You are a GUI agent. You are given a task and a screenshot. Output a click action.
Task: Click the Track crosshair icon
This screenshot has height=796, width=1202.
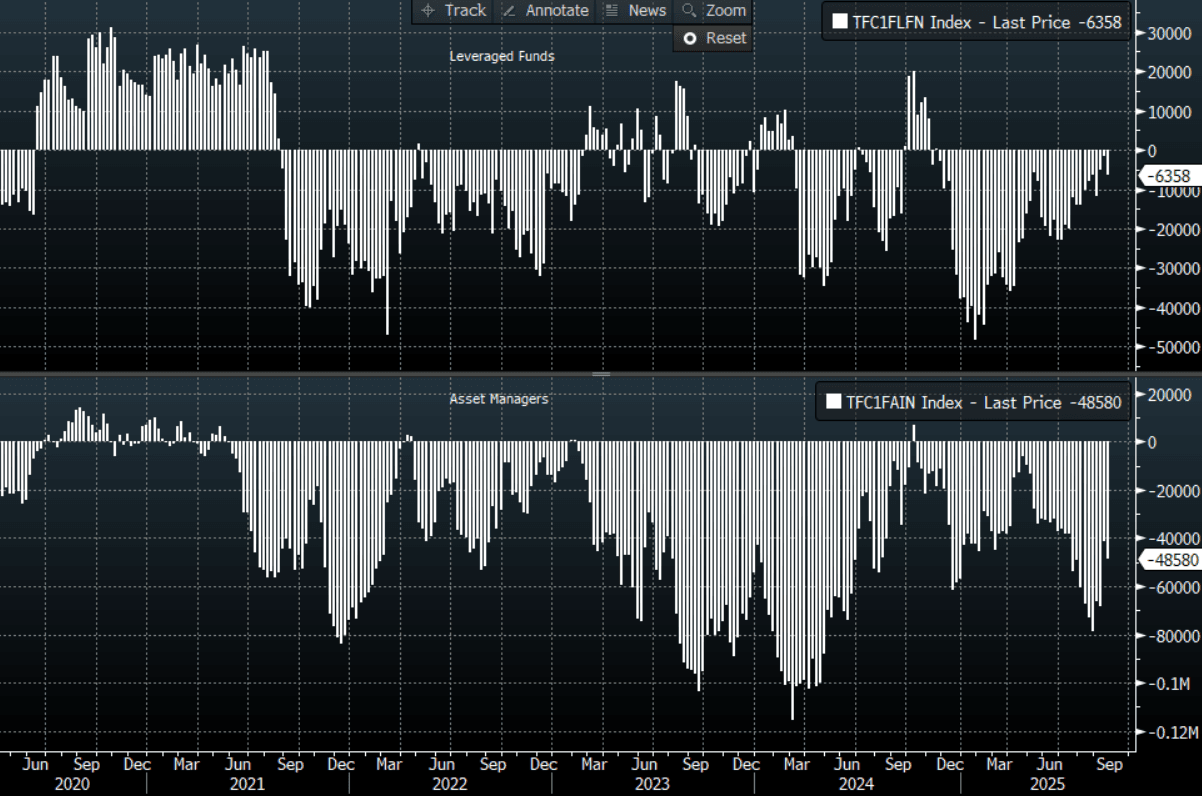tap(428, 10)
